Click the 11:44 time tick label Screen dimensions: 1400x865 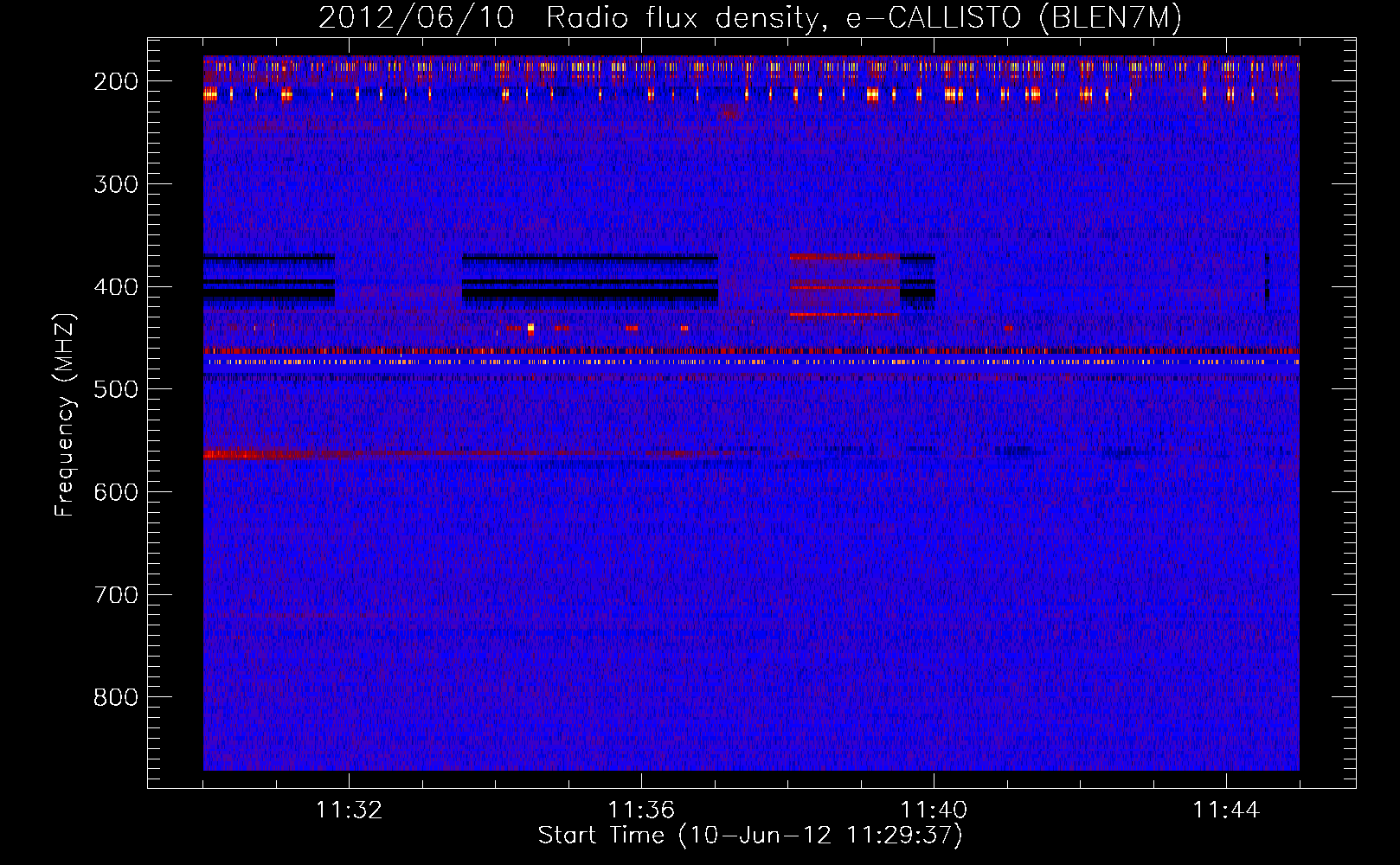1226,811
